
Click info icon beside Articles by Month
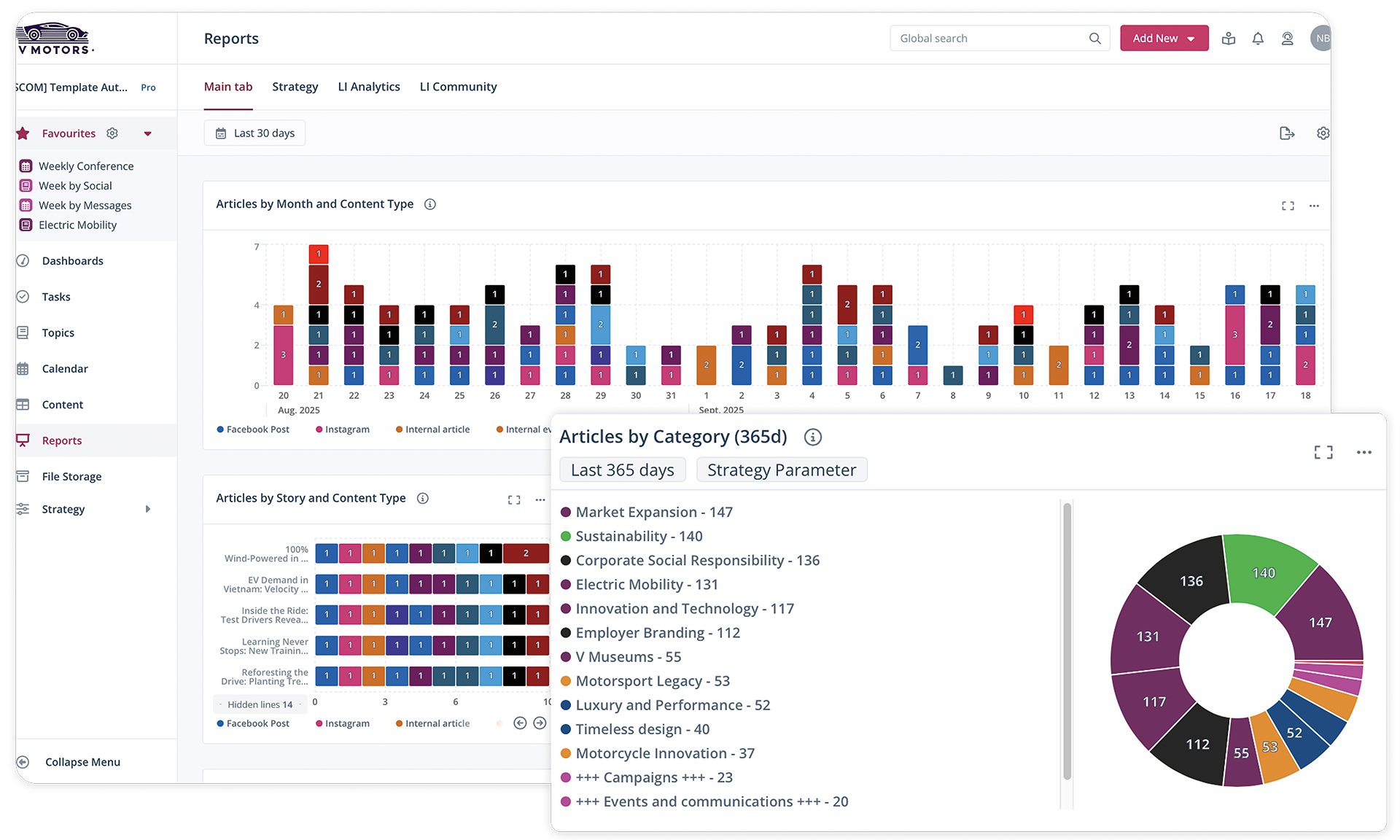pos(430,204)
